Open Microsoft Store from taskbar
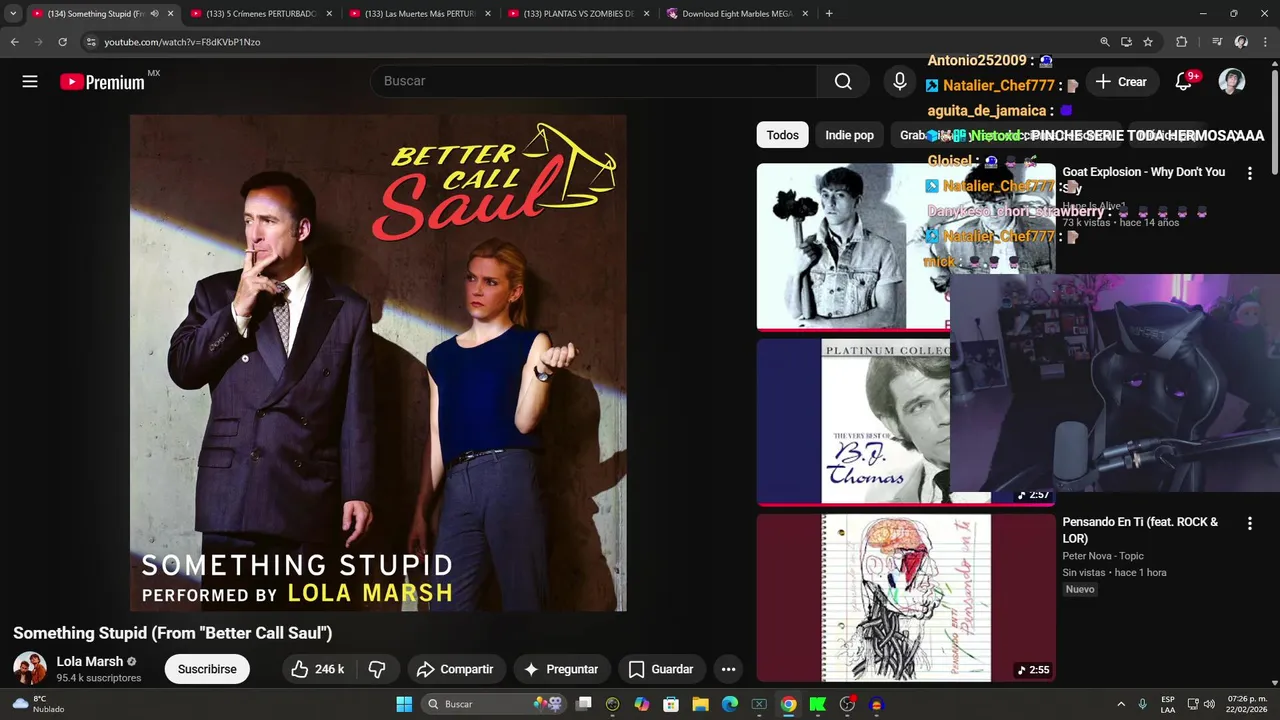 [x=671, y=704]
